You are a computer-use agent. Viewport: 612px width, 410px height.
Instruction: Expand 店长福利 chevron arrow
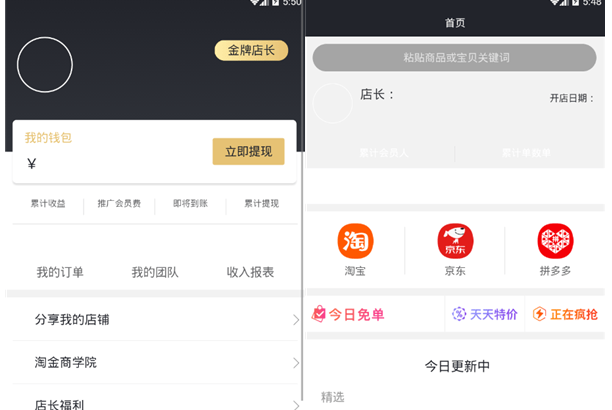click(295, 403)
